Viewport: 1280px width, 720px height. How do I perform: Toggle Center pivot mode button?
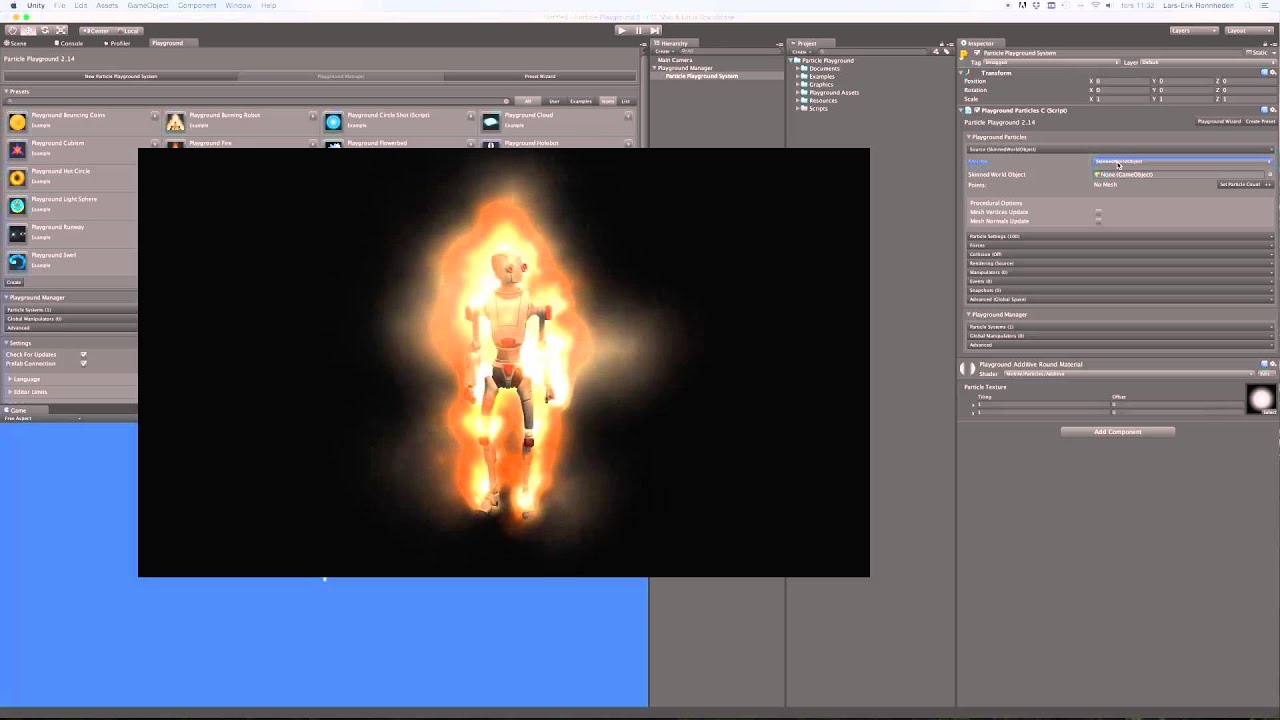coord(96,30)
